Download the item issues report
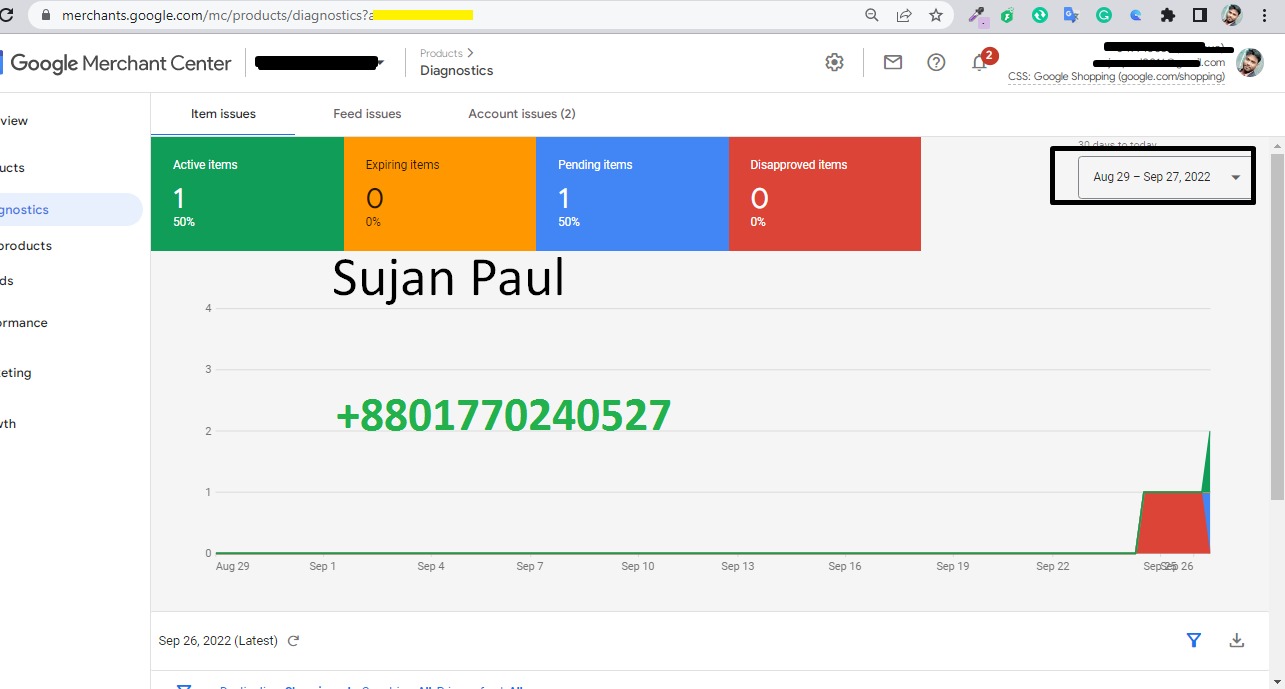Image resolution: width=1285 pixels, height=689 pixels. [x=1237, y=640]
